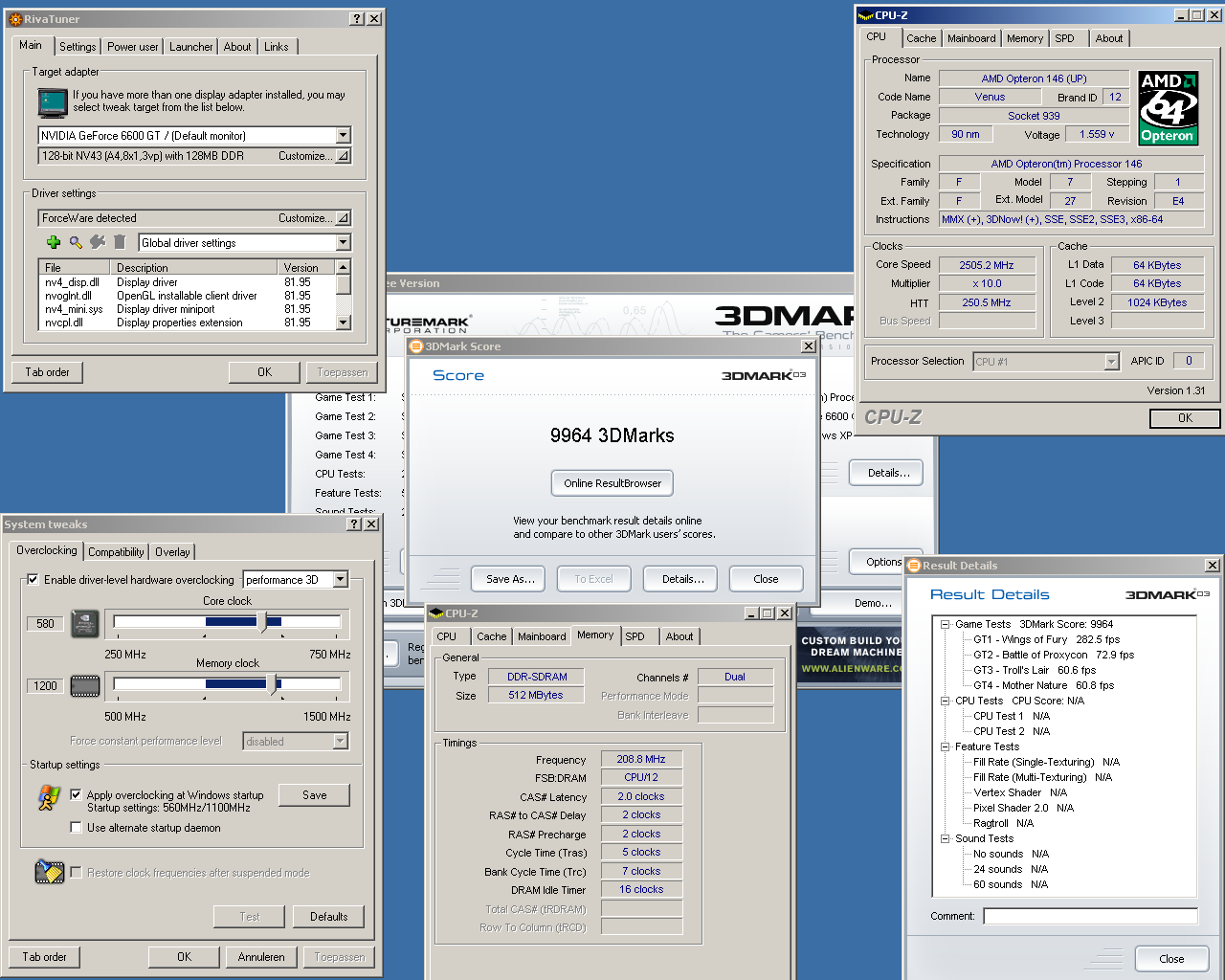Click the green plus add profile icon

(x=54, y=243)
